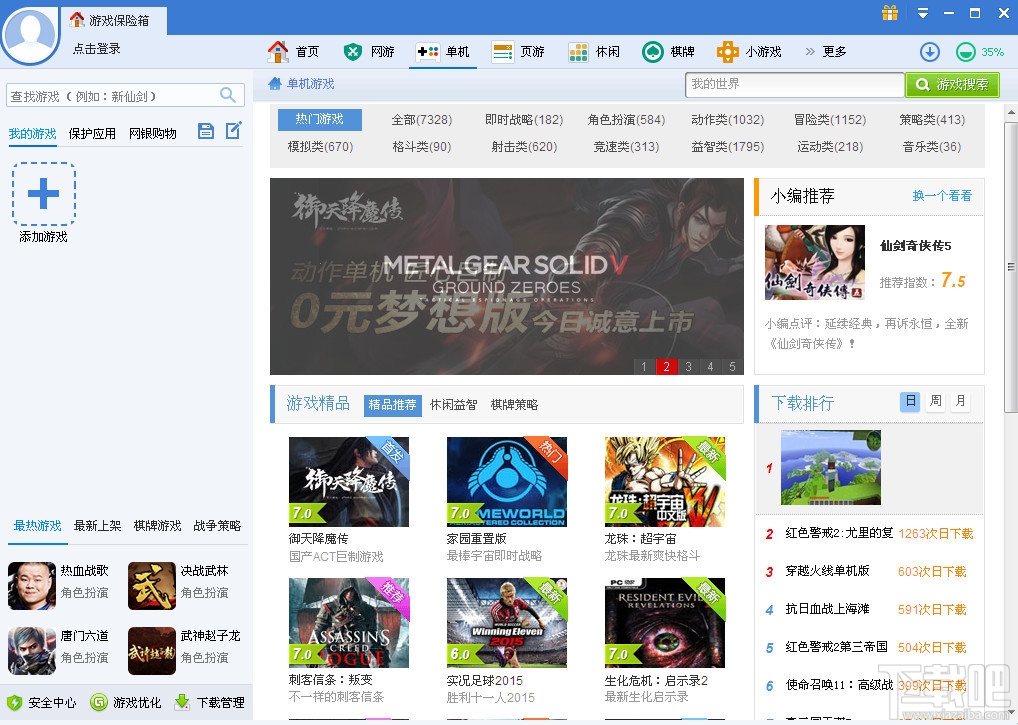Open the 热血战歌 game icon
The height and width of the screenshot is (725, 1018).
[32, 585]
